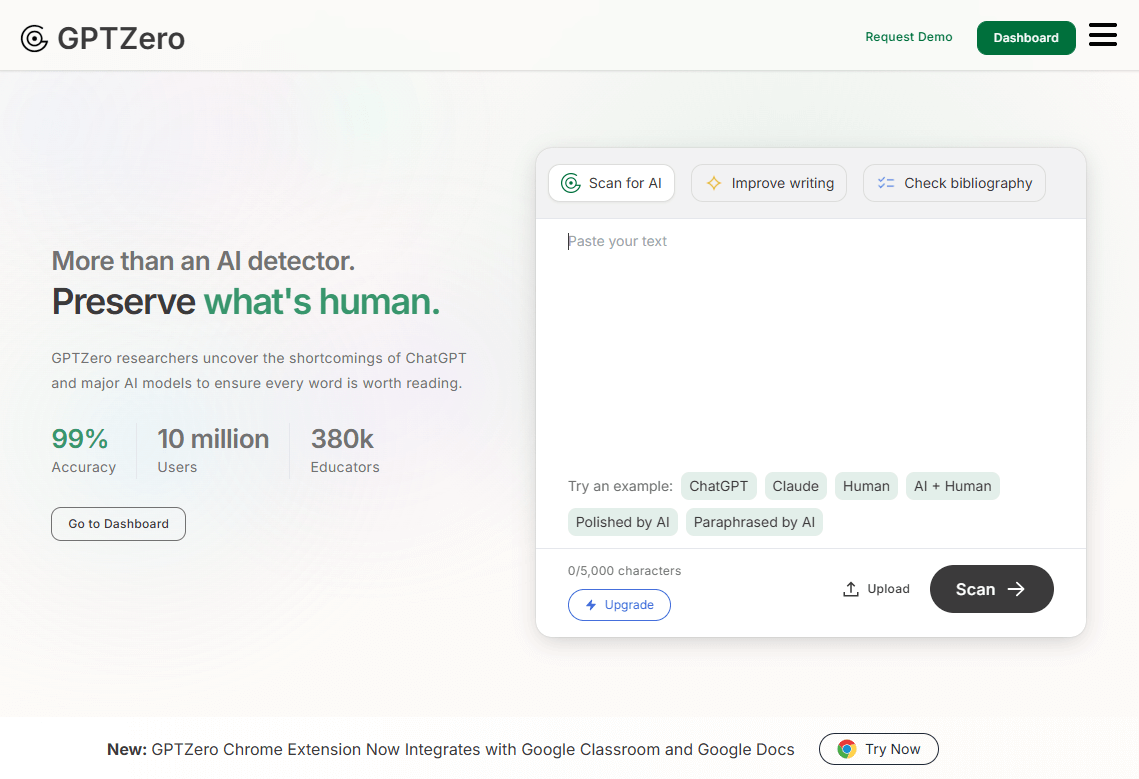The height and width of the screenshot is (779, 1139).
Task: Click the arrow icon on Scan button
Action: pos(1016,589)
